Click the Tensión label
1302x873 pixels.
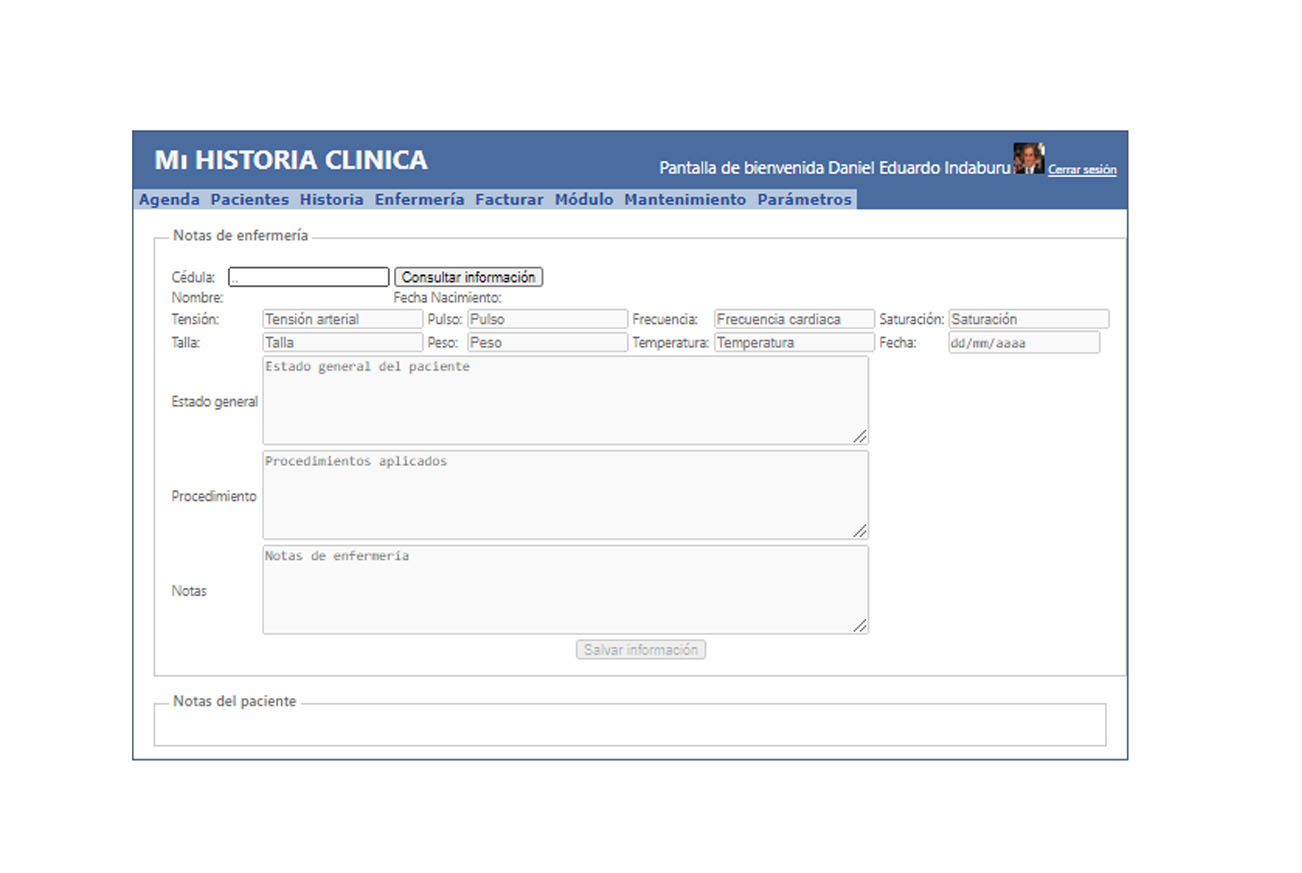point(195,319)
